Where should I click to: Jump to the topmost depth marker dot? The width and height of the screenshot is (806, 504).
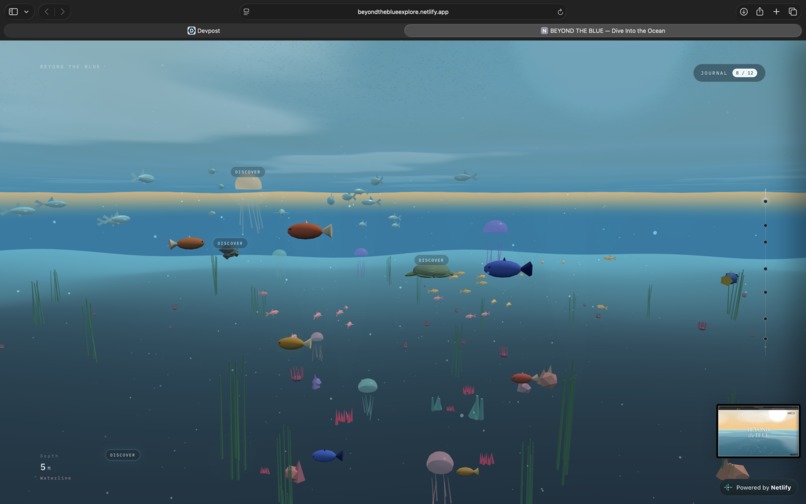pyautogui.click(x=765, y=201)
